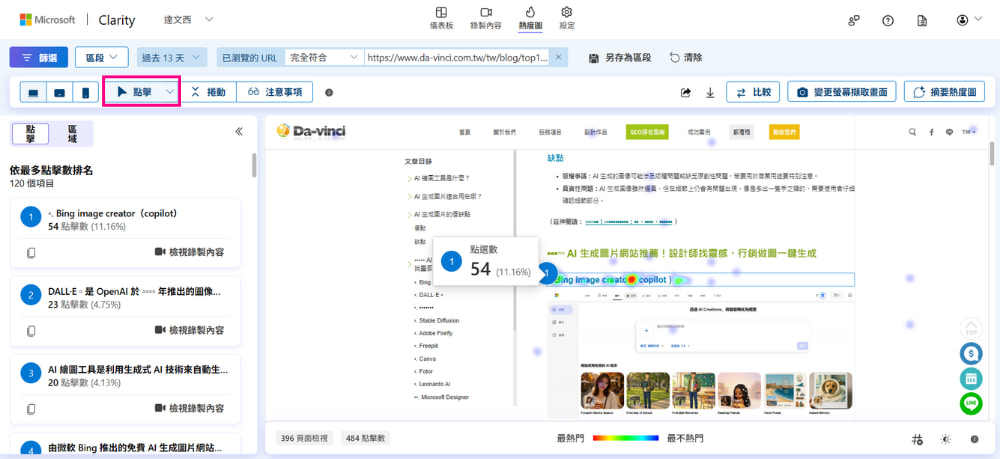
Task: Click the share heatmap icon
Action: tap(686, 93)
